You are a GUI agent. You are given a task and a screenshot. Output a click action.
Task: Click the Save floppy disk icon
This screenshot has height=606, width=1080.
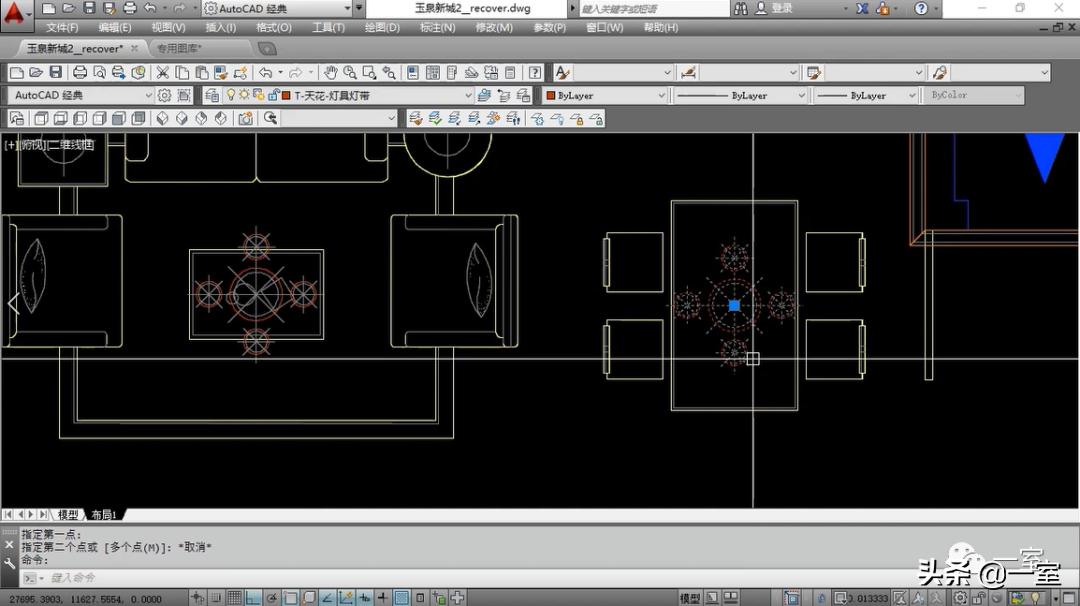(55, 73)
